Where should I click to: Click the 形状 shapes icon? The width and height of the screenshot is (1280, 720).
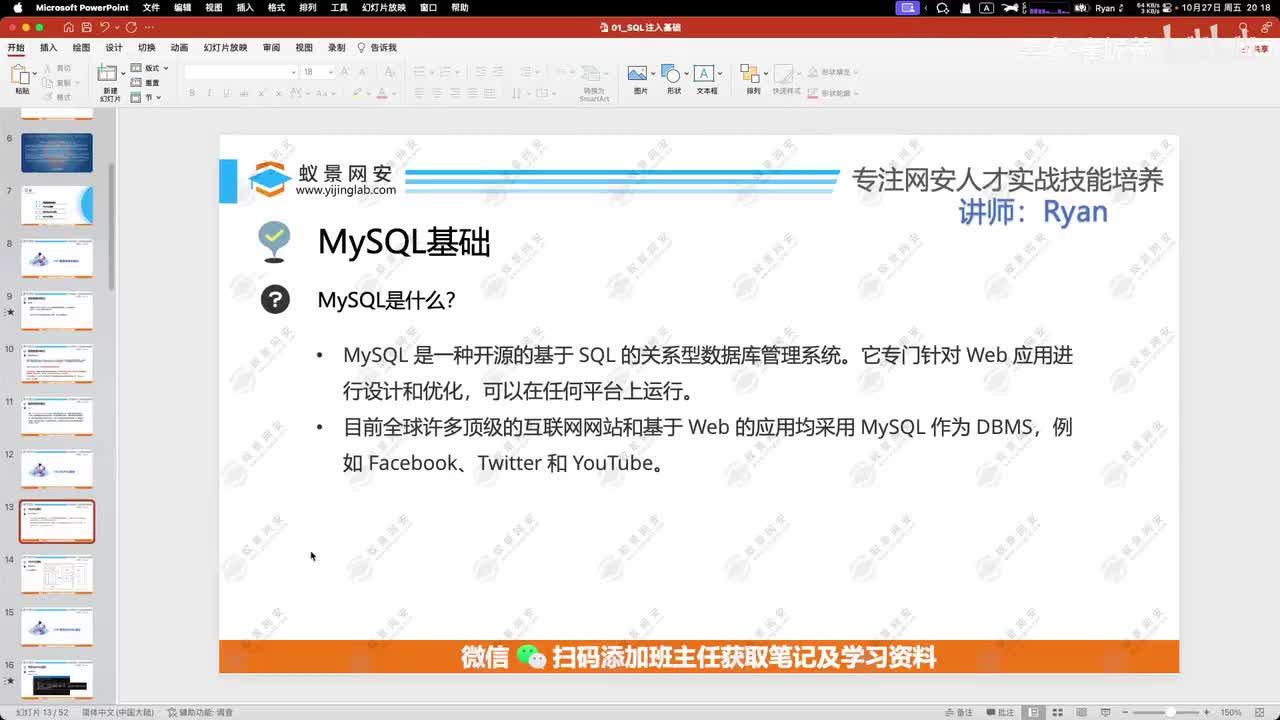click(x=671, y=74)
